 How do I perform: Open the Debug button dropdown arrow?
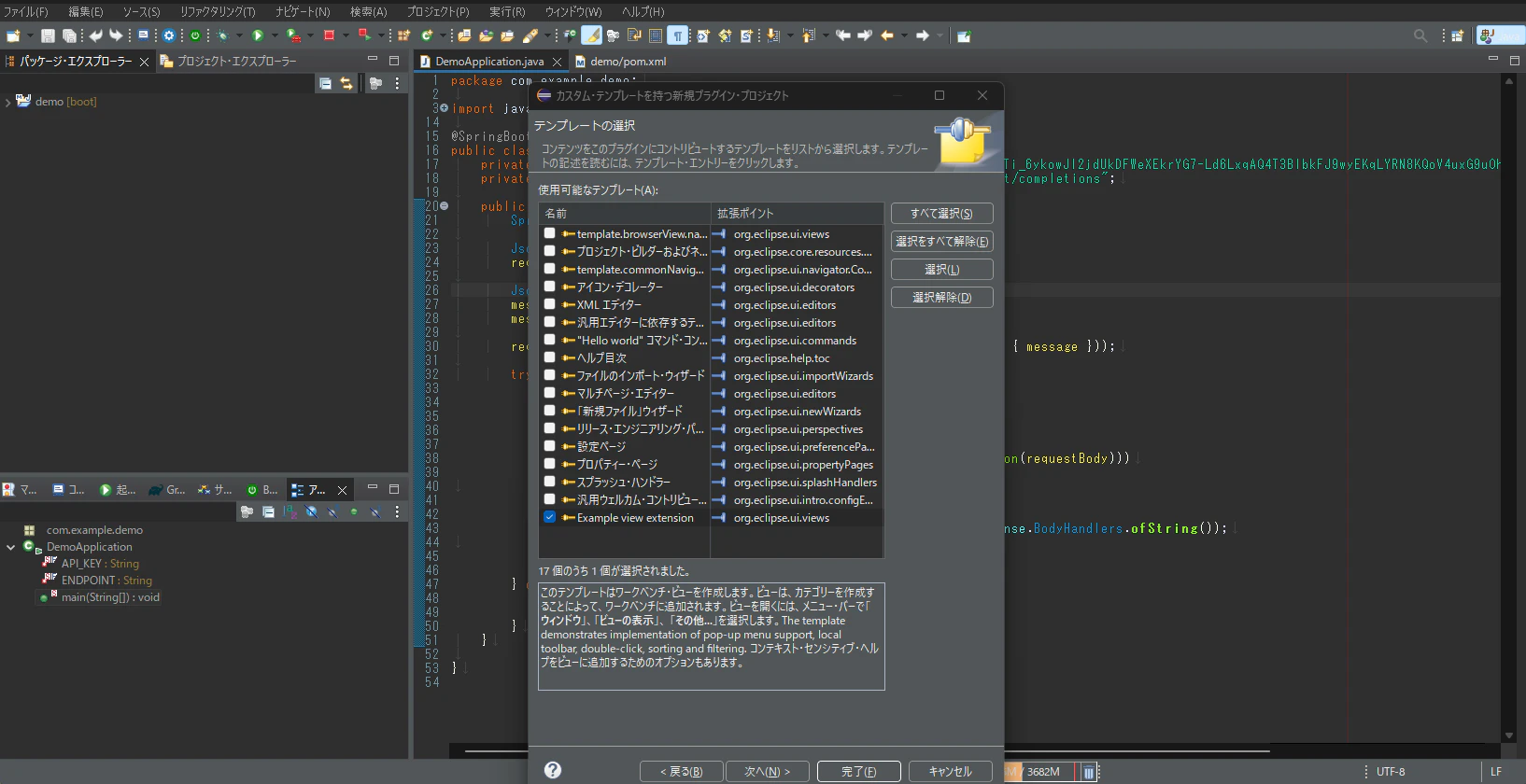pyautogui.click(x=239, y=35)
